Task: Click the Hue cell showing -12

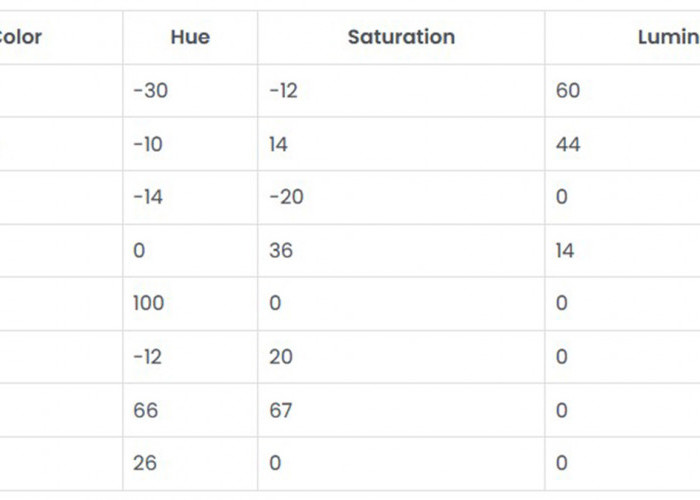Action: [146, 357]
